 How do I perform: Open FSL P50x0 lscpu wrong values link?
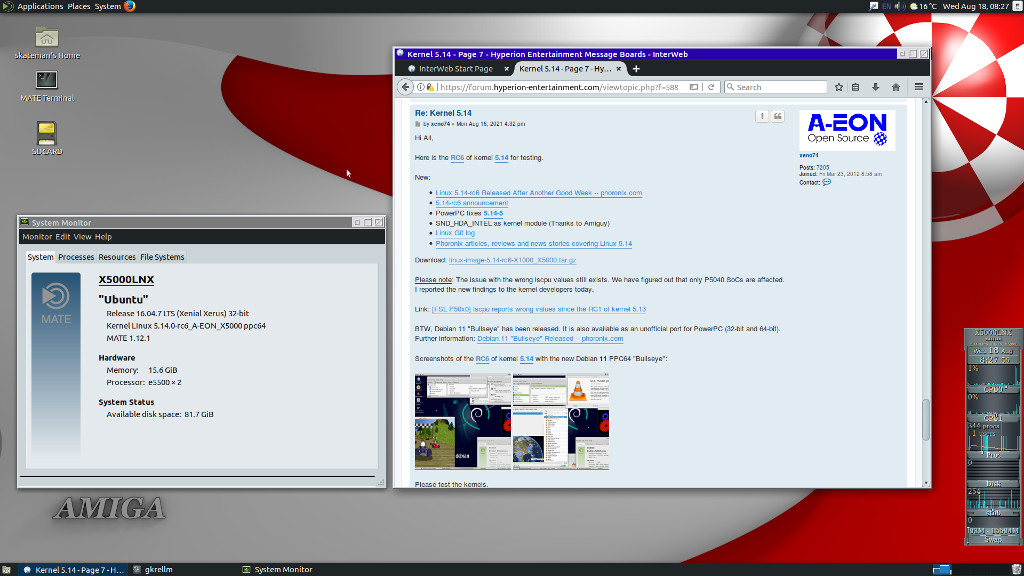click(539, 310)
